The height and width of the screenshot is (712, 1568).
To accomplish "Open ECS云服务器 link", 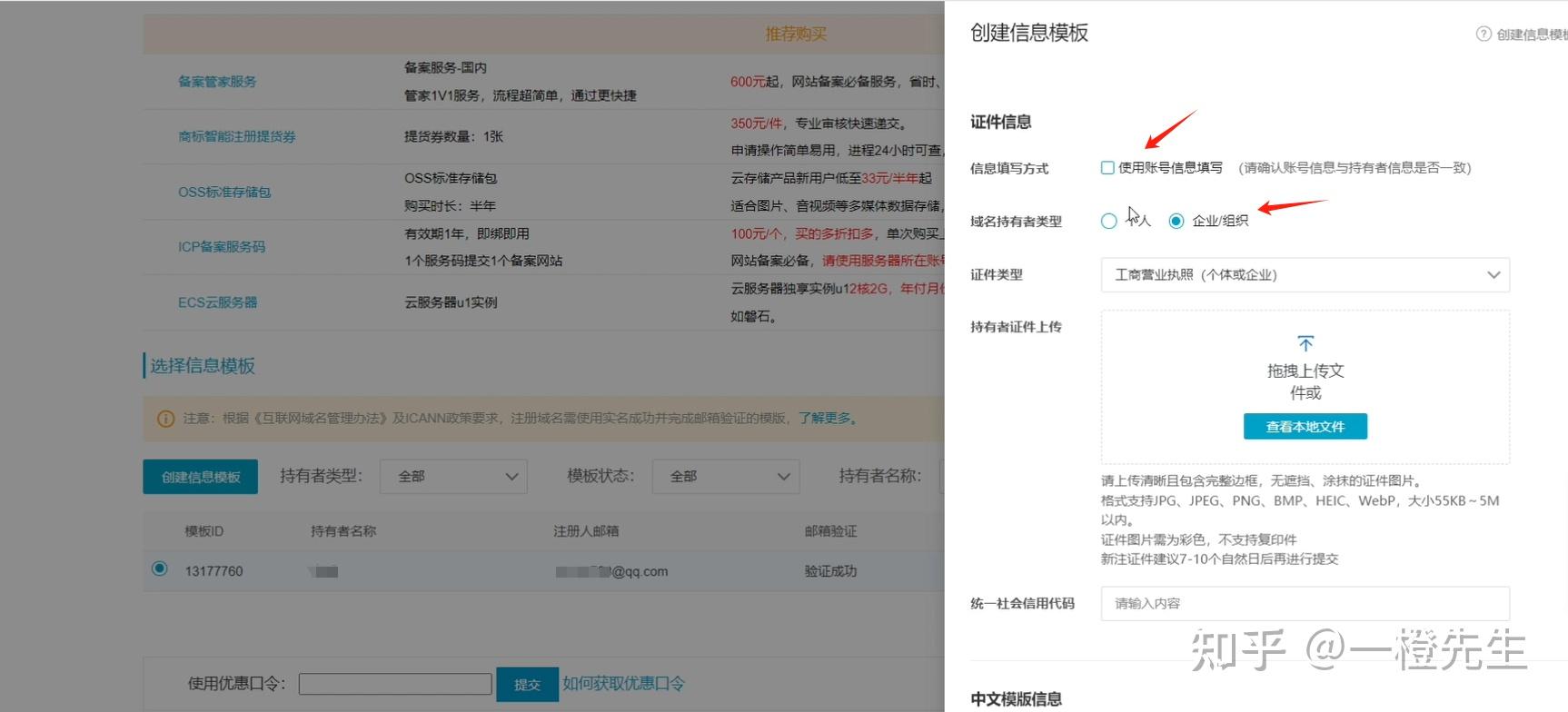I will (218, 302).
